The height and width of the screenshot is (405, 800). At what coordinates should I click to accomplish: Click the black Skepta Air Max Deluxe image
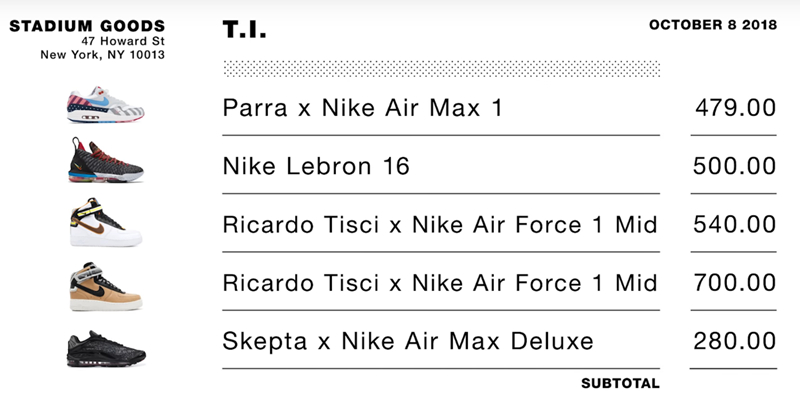(x=104, y=345)
